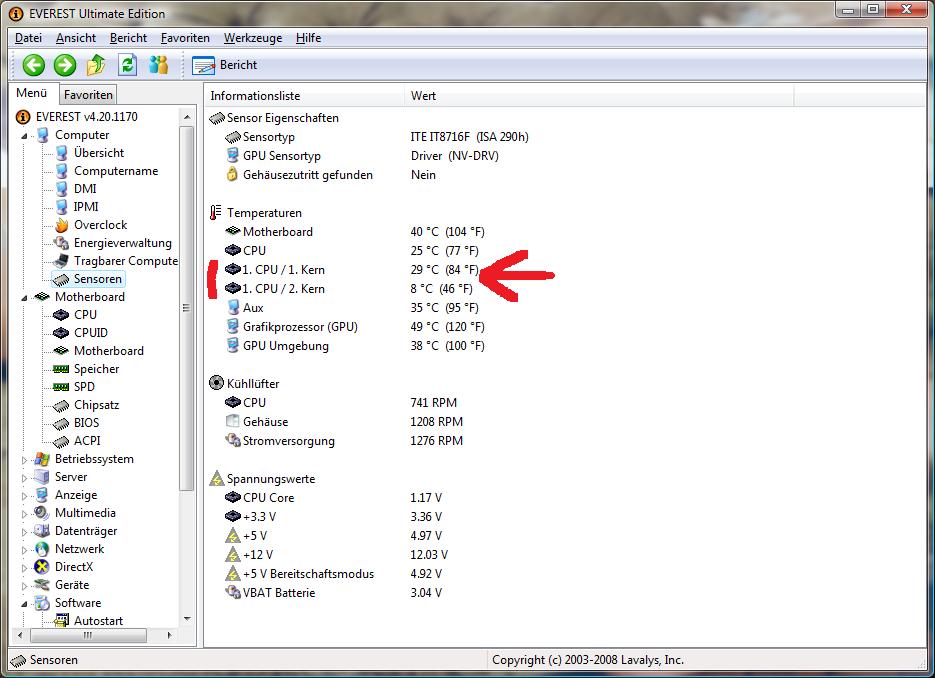The image size is (935, 678).
Task: Click the Bericht report button
Action: tap(225, 65)
